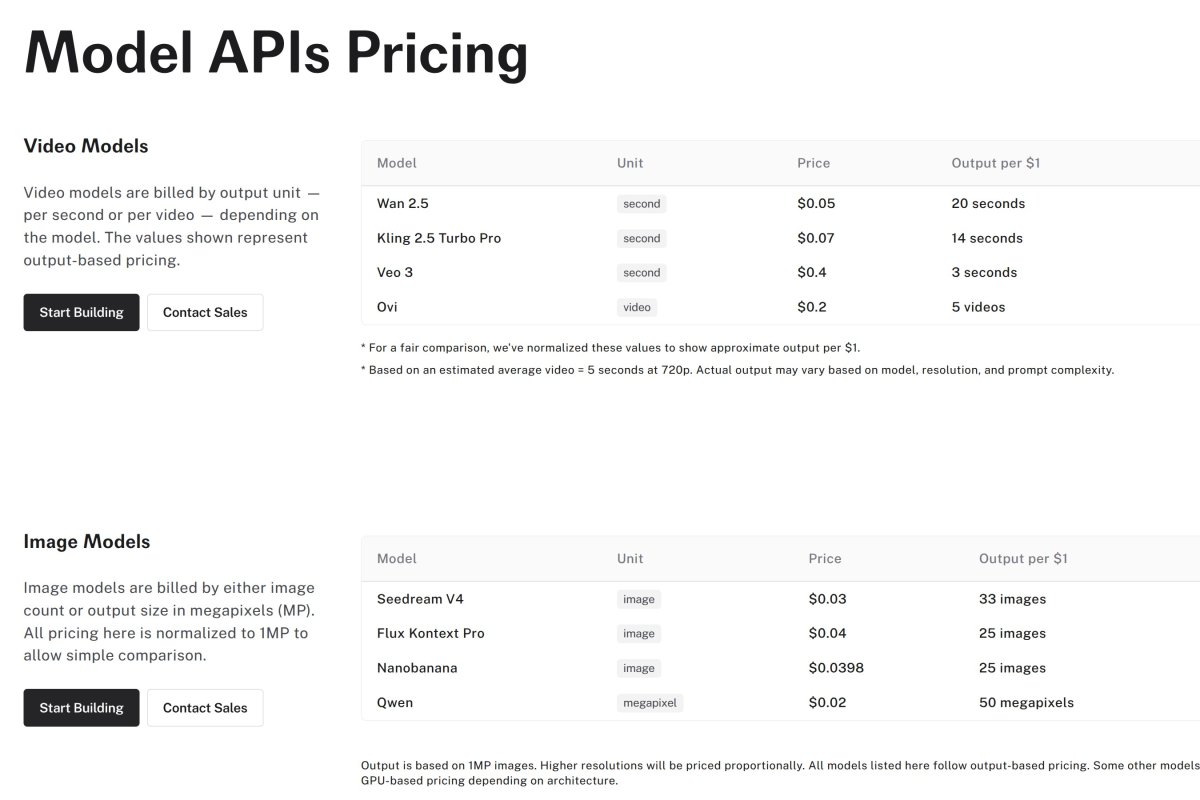Click Output per $1 header in Image table
The width and height of the screenshot is (1200, 800).
[x=1023, y=559]
